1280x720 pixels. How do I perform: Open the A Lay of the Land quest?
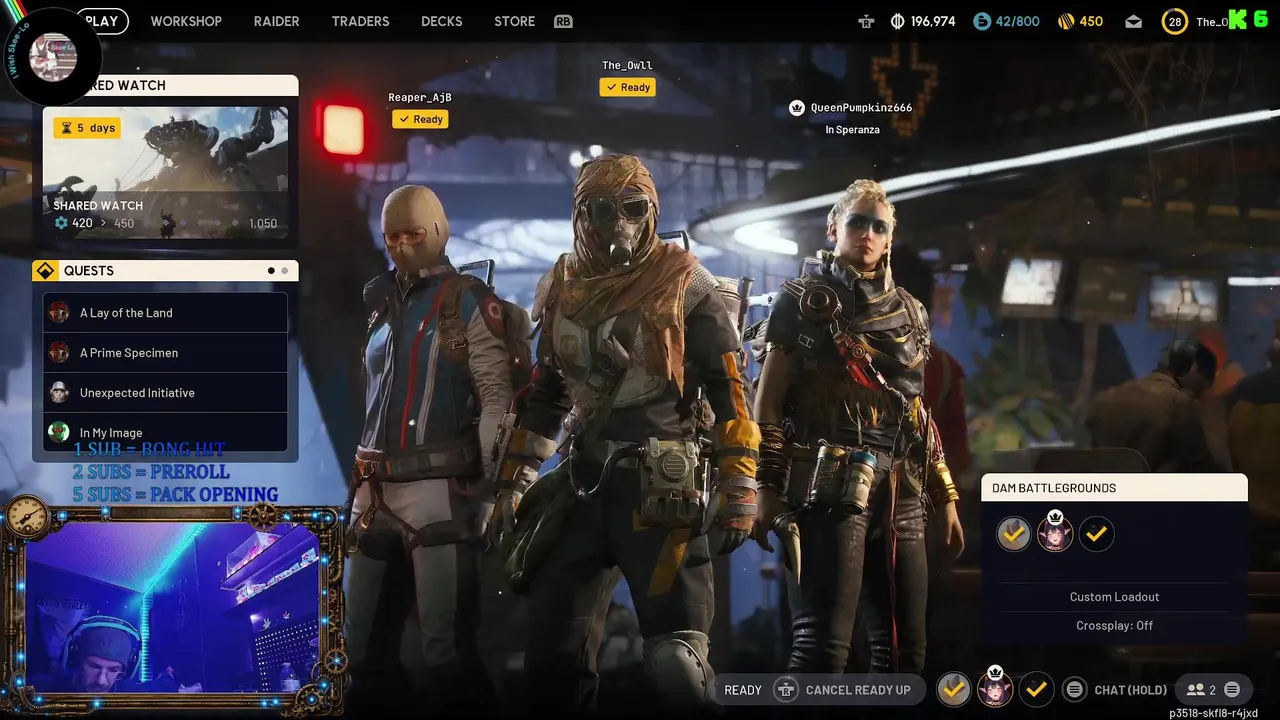coord(165,313)
